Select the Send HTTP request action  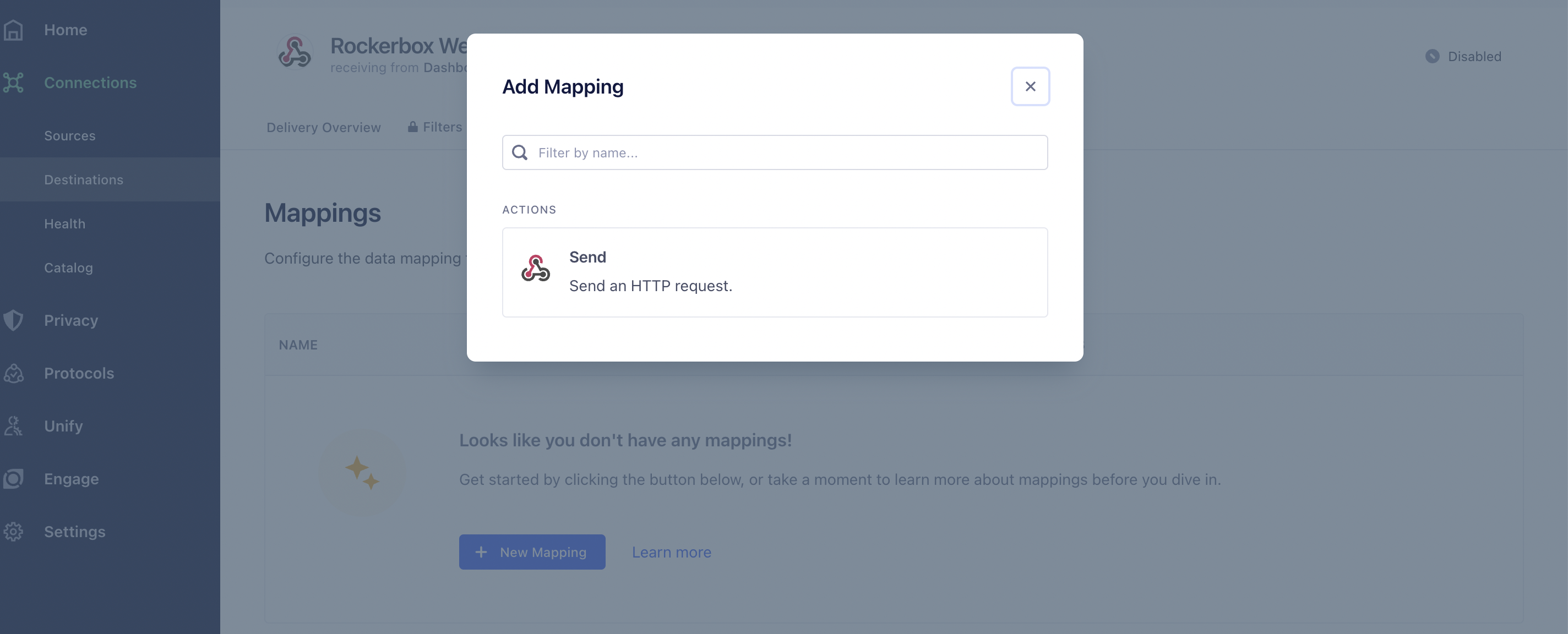click(x=774, y=272)
